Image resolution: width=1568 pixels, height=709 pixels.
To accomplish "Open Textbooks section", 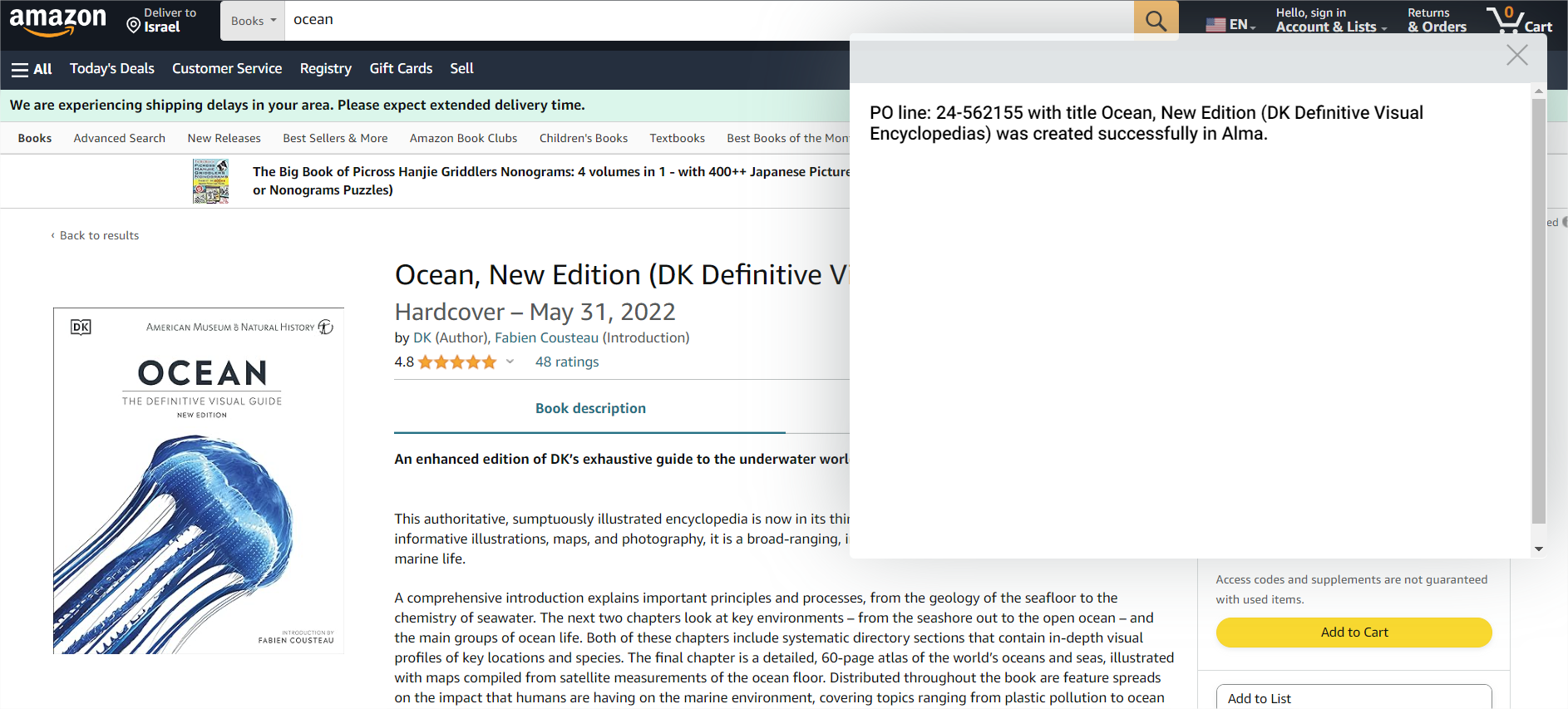I will point(677,138).
